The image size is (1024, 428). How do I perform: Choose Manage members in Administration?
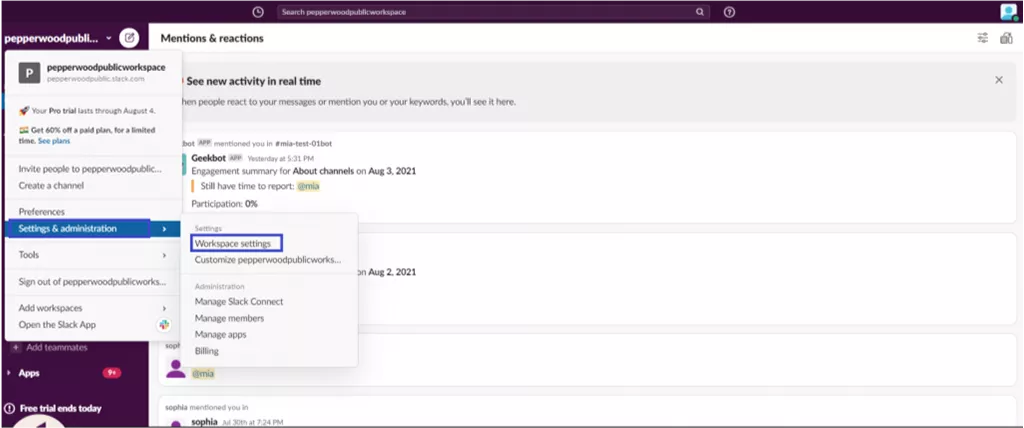coord(229,318)
